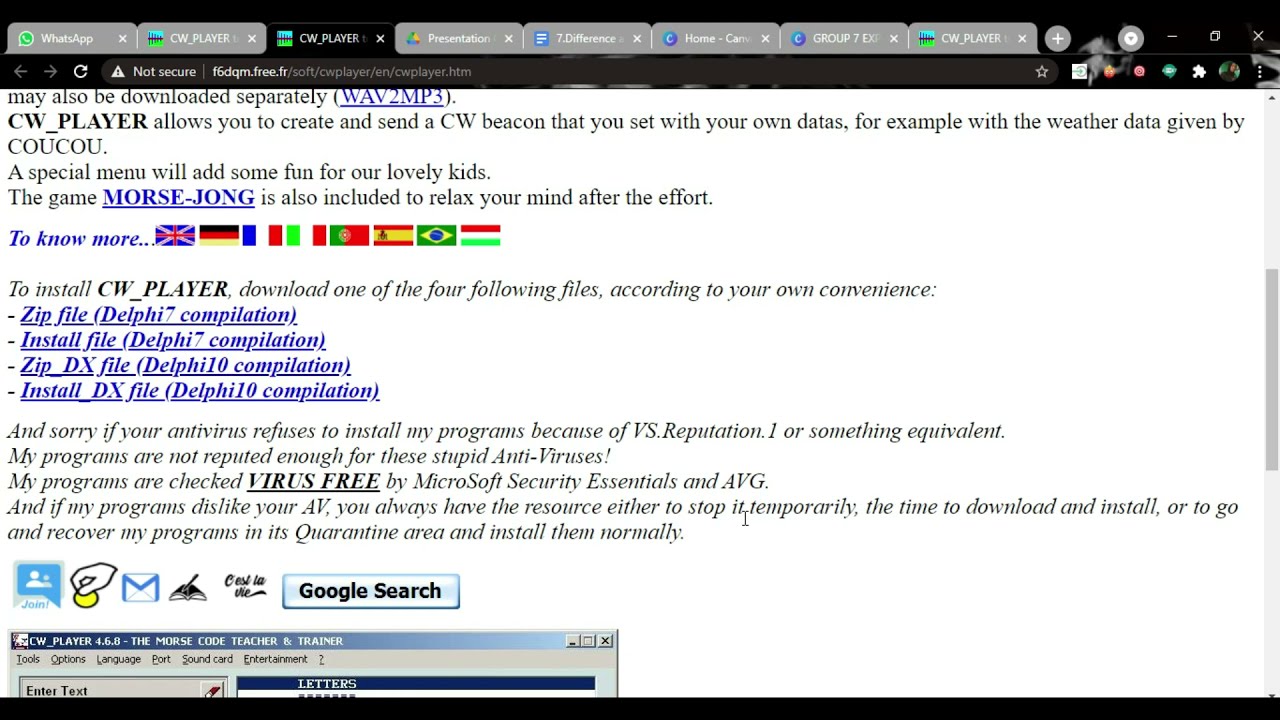1280x720 pixels.
Task: Open a new browser tab
Action: (1058, 38)
